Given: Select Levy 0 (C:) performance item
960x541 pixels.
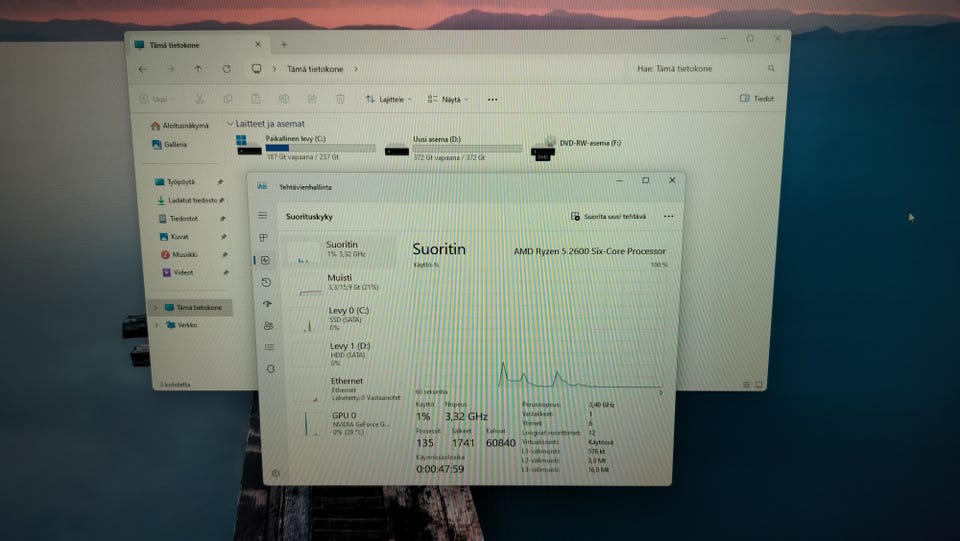Looking at the screenshot, I should click(x=344, y=318).
